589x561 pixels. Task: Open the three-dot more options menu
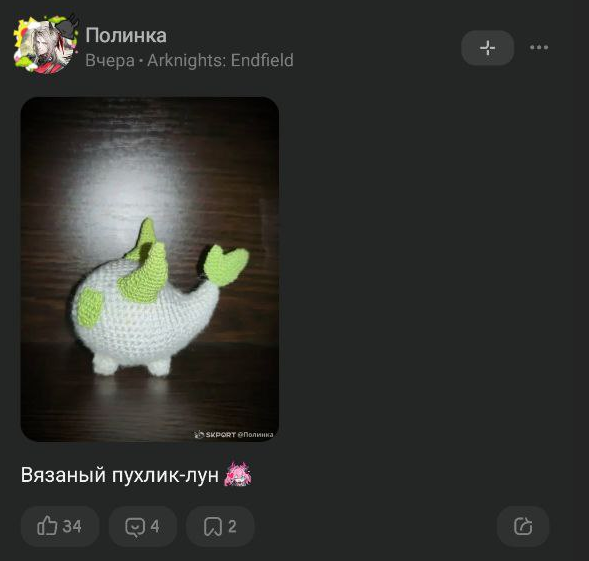pos(539,47)
